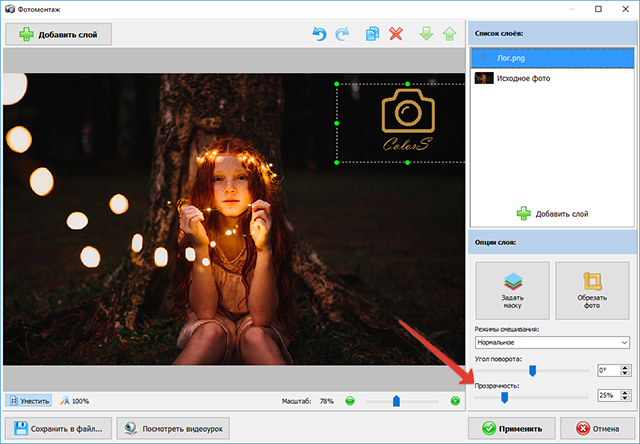This screenshot has width=640, height=444.
Task: Zoom out with green minus icon
Action: tap(350, 401)
